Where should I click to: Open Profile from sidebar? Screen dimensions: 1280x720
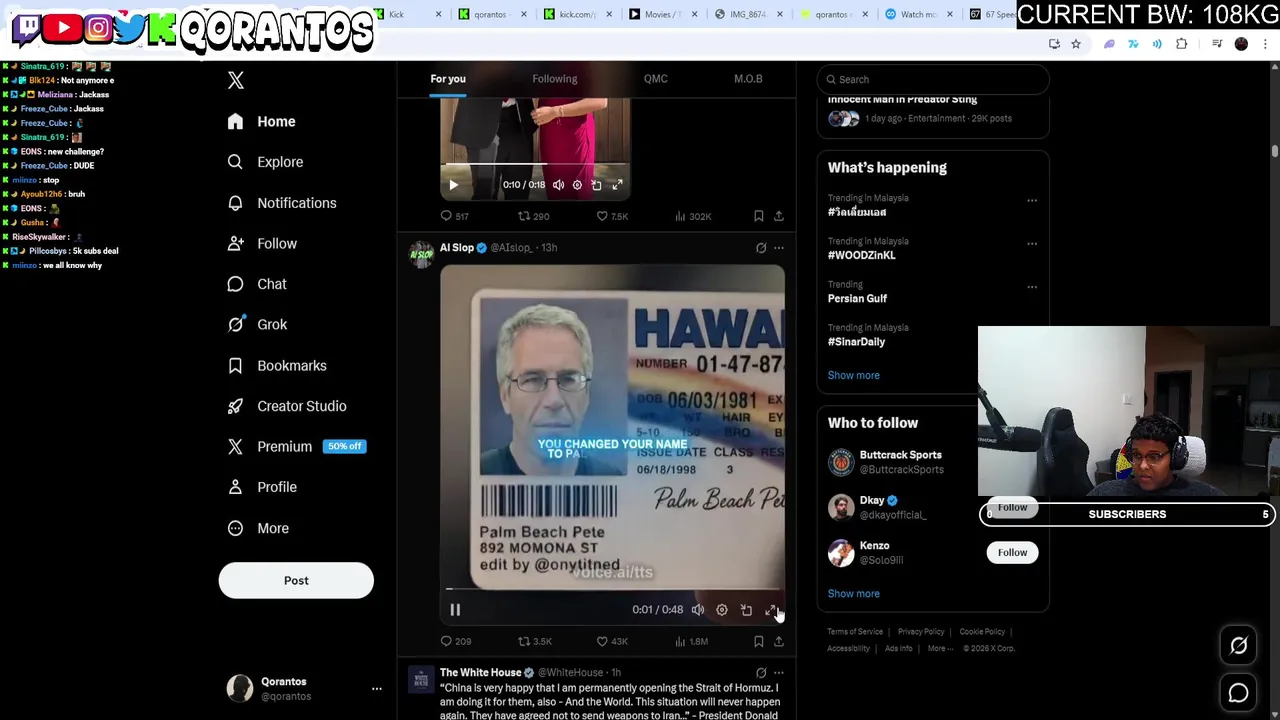tap(262, 487)
